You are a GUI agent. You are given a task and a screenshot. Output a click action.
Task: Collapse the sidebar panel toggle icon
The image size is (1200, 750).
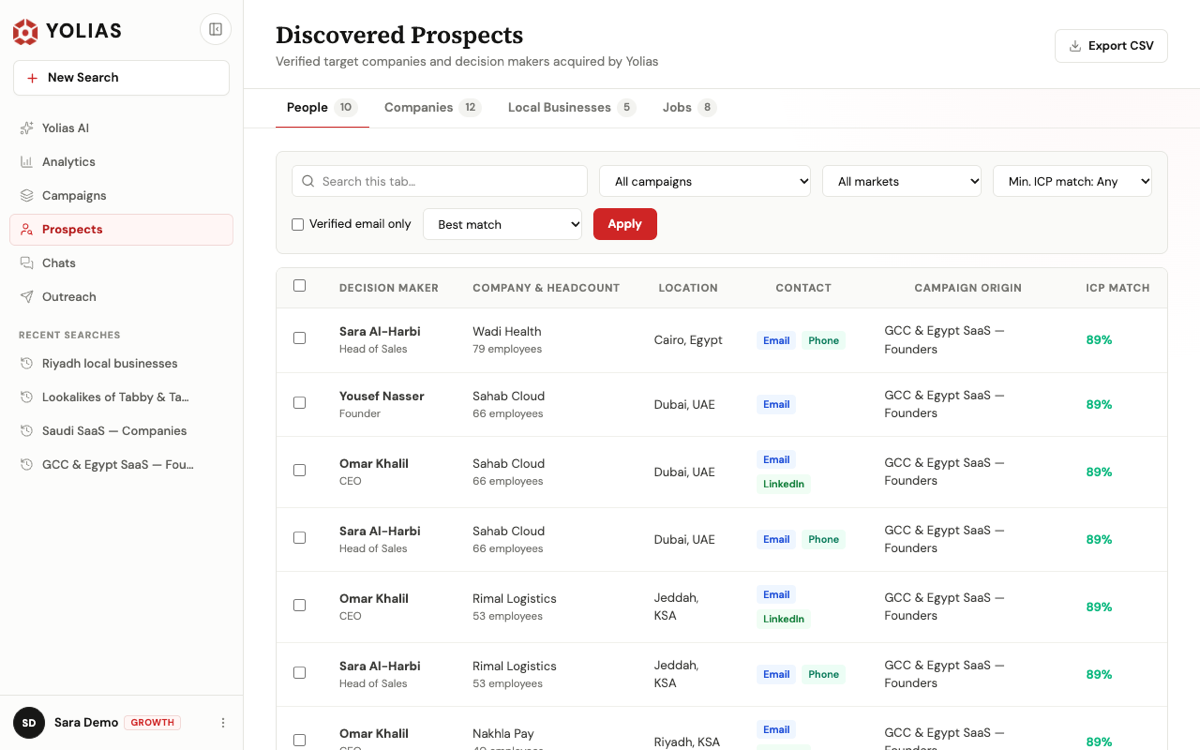point(215,30)
